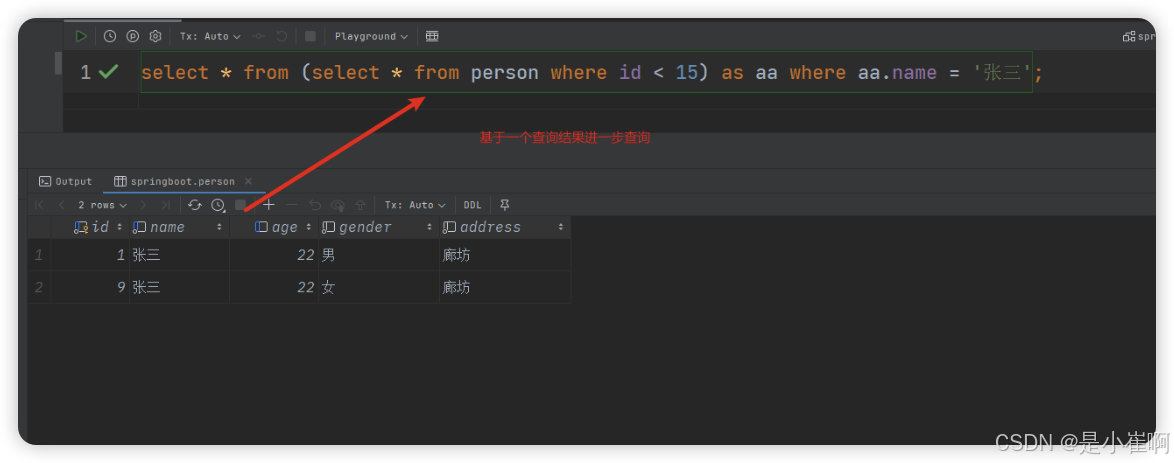Go to first page of results
This screenshot has width=1174, height=463.
(x=40, y=205)
